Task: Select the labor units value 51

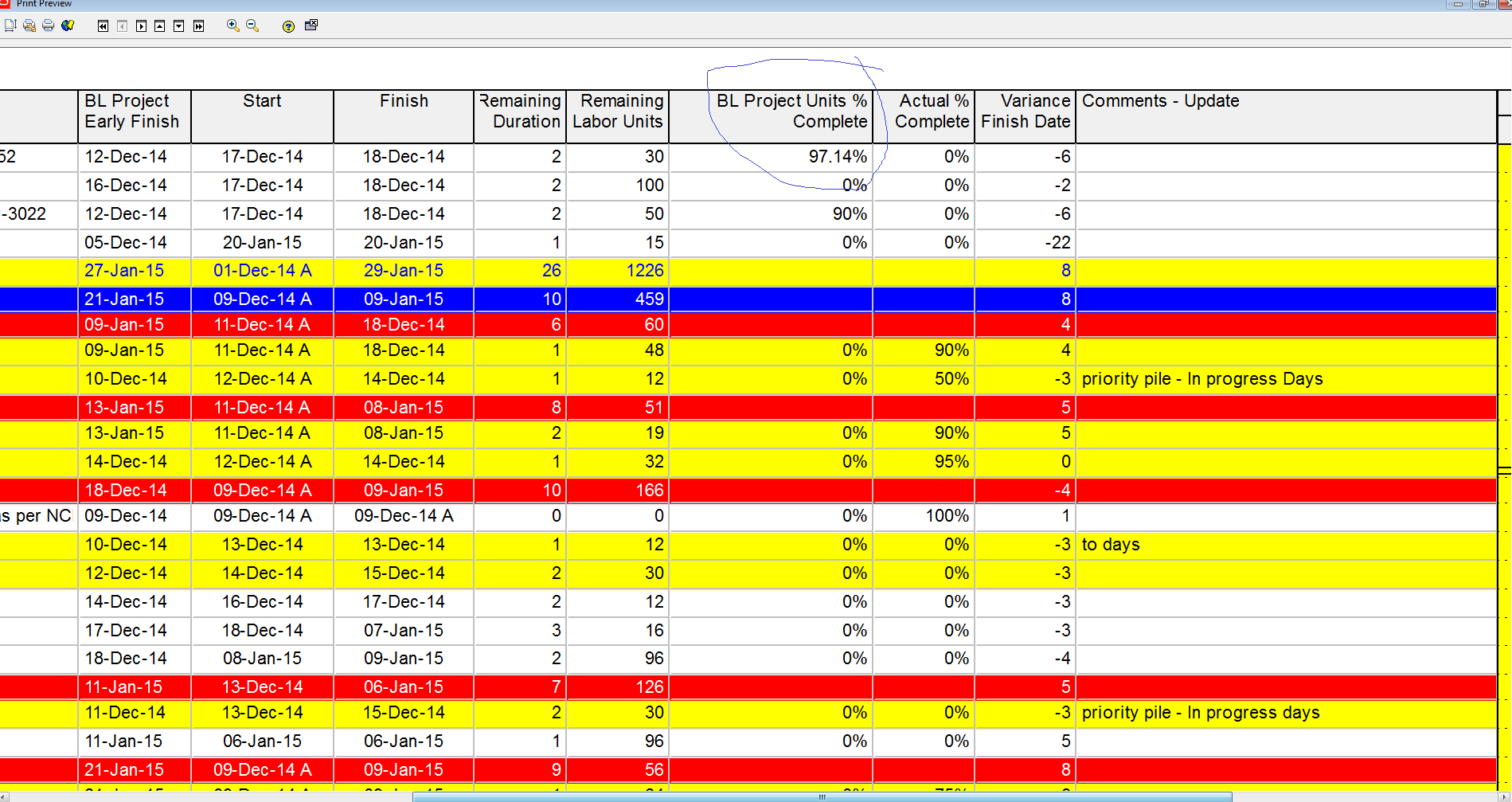Action: tap(617, 408)
